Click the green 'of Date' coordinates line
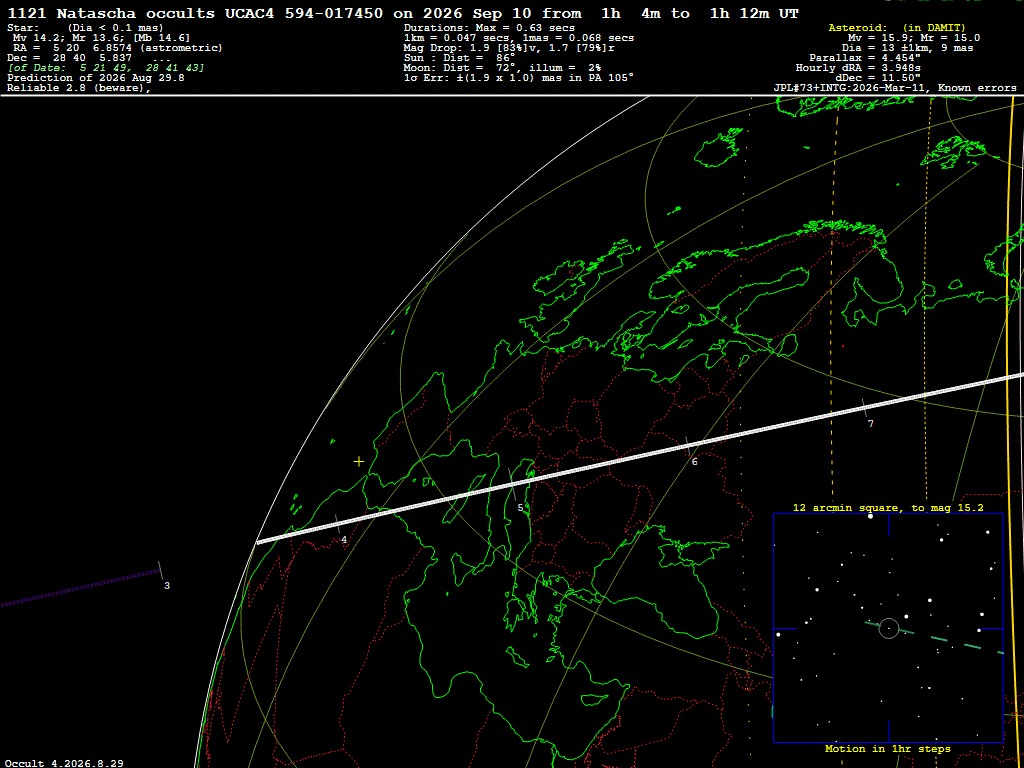 [x=106, y=68]
